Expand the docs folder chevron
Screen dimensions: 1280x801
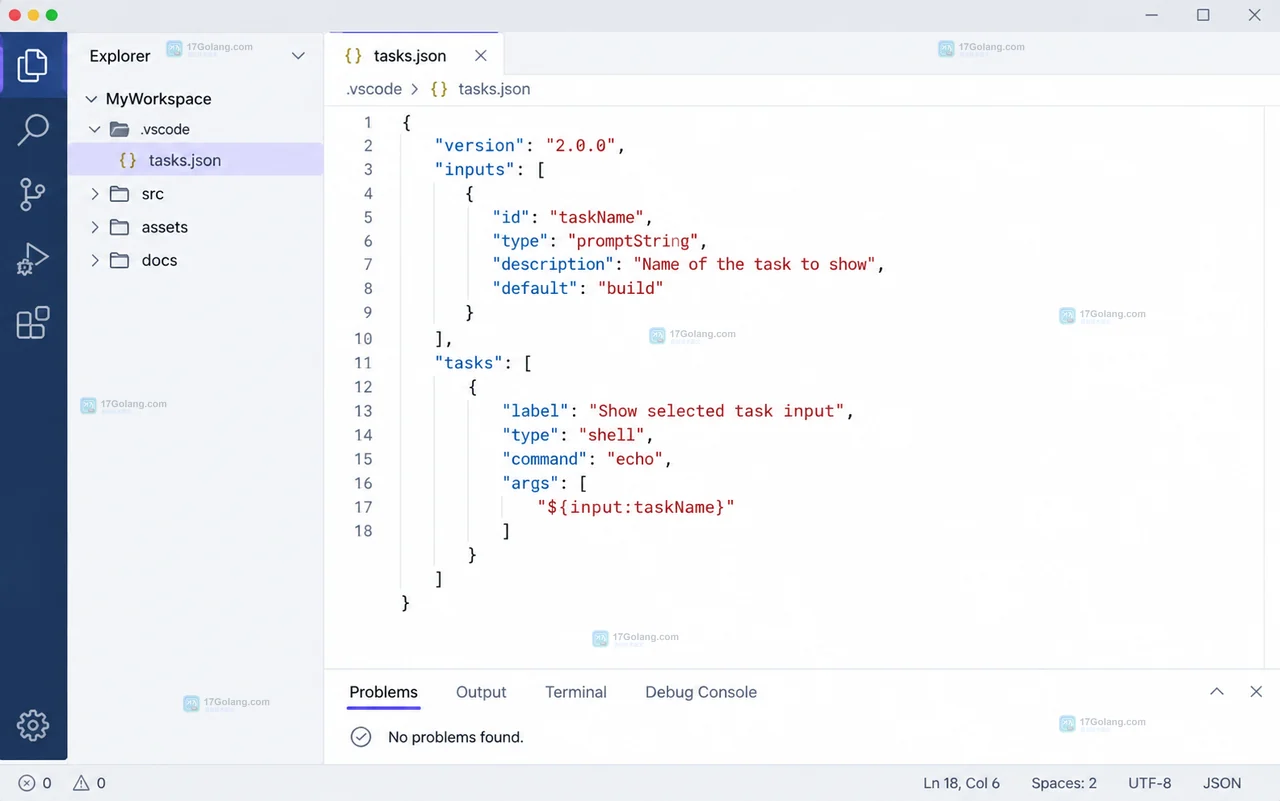(x=95, y=260)
